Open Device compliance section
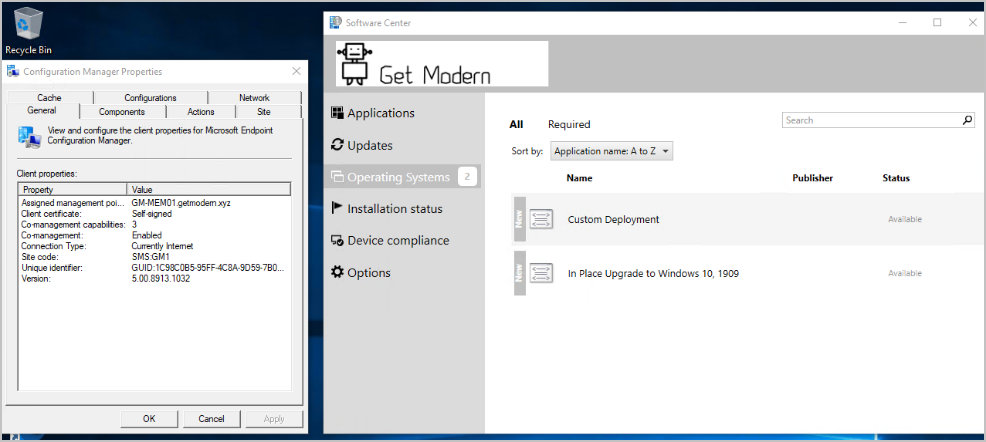Screen dimensions: 986x442 coord(398,241)
